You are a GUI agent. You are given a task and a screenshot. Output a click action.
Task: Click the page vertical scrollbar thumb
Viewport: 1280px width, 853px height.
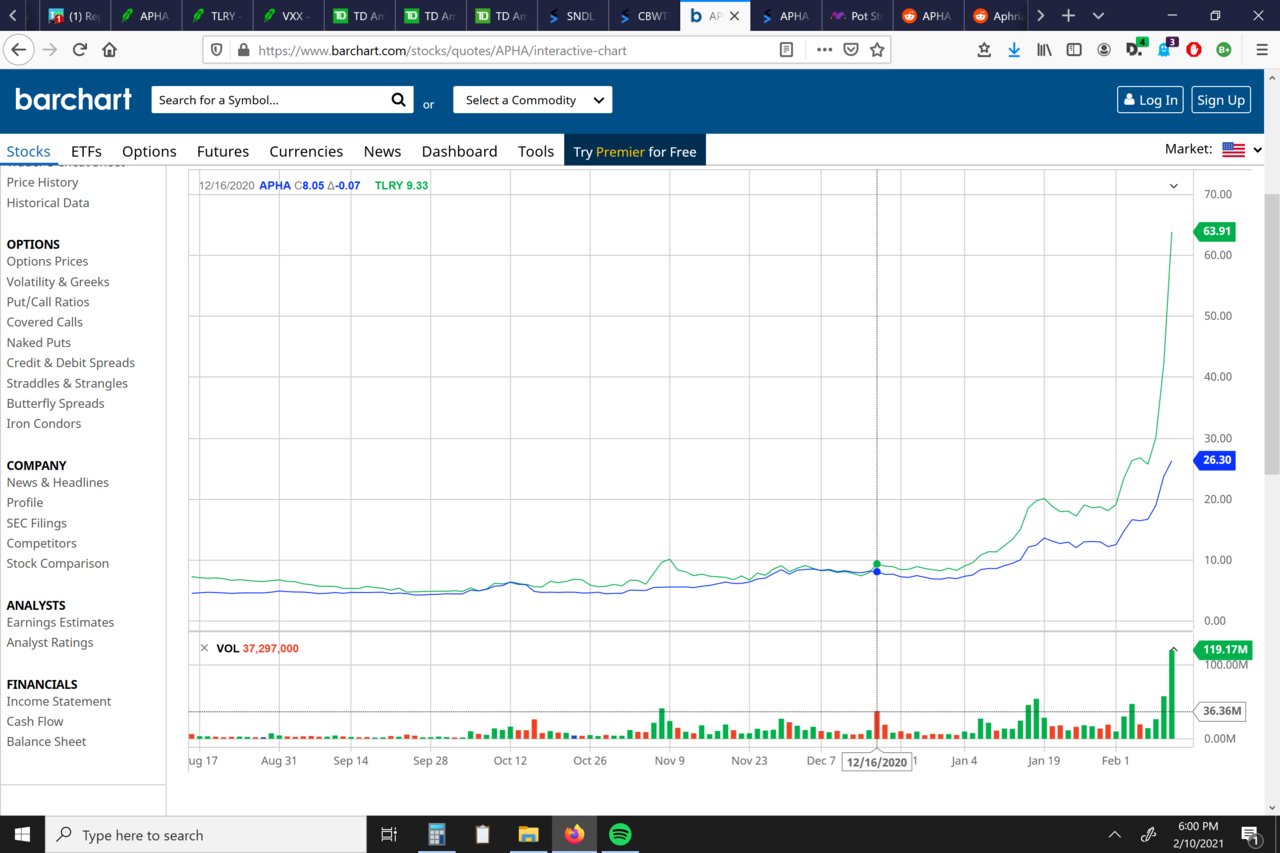pos(1272,335)
